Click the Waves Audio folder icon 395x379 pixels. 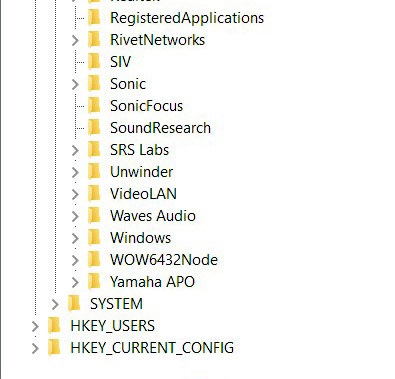tap(94, 215)
